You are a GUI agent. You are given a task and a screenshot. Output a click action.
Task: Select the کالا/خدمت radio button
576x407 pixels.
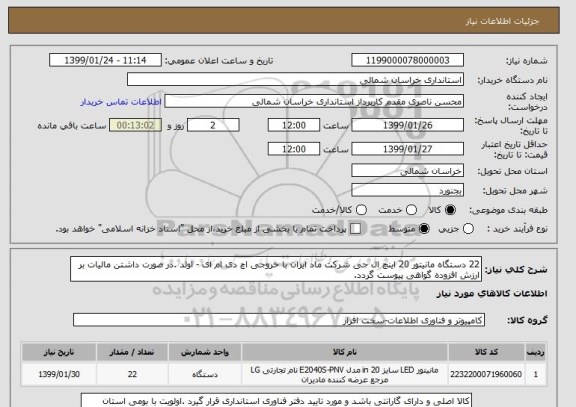coord(361,210)
